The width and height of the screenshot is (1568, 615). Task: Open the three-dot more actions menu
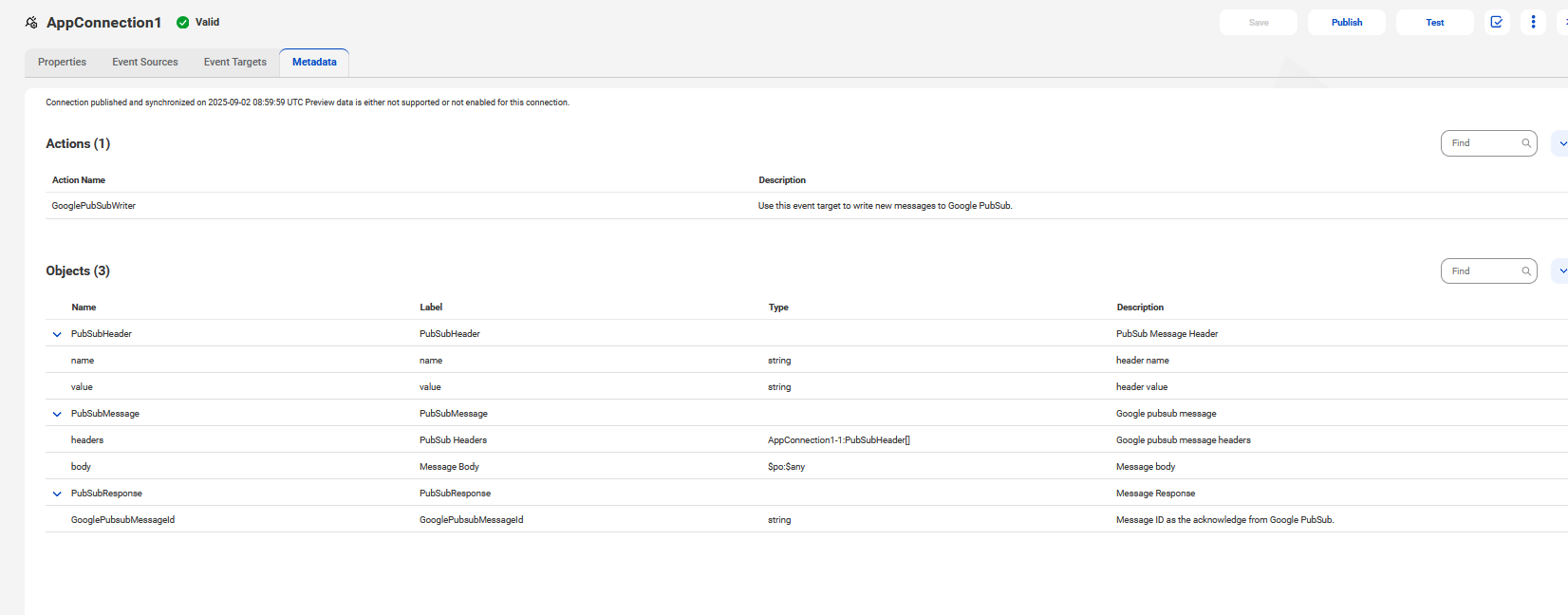pyautogui.click(x=1533, y=22)
